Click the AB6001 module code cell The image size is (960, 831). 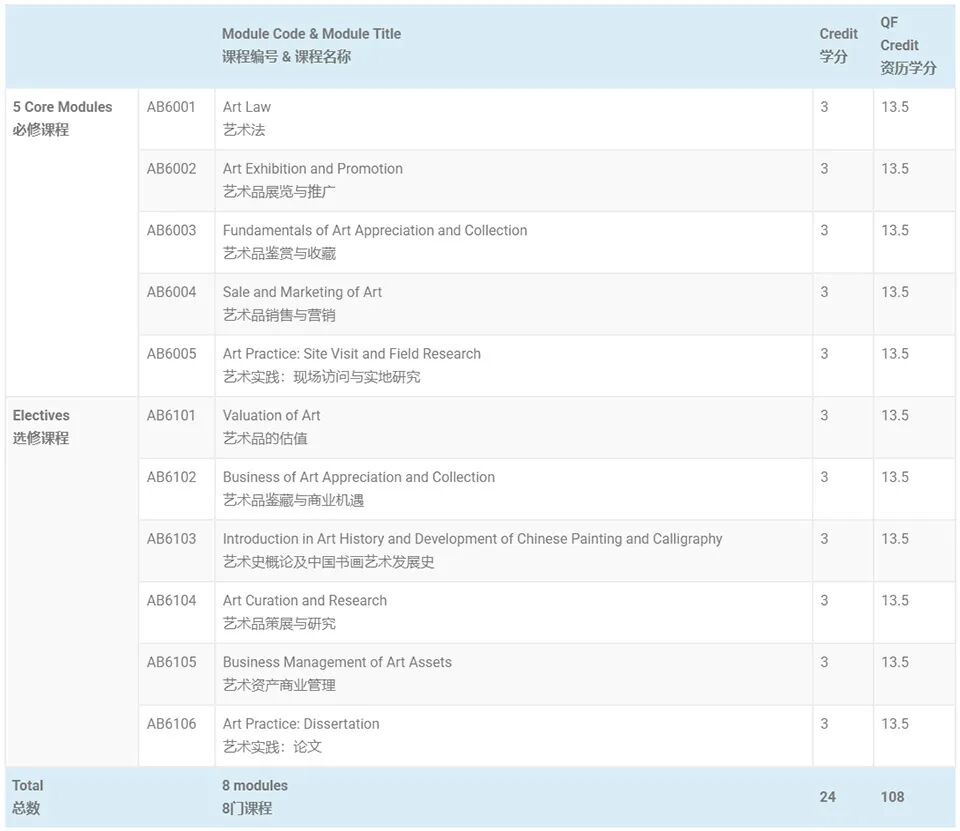point(171,107)
